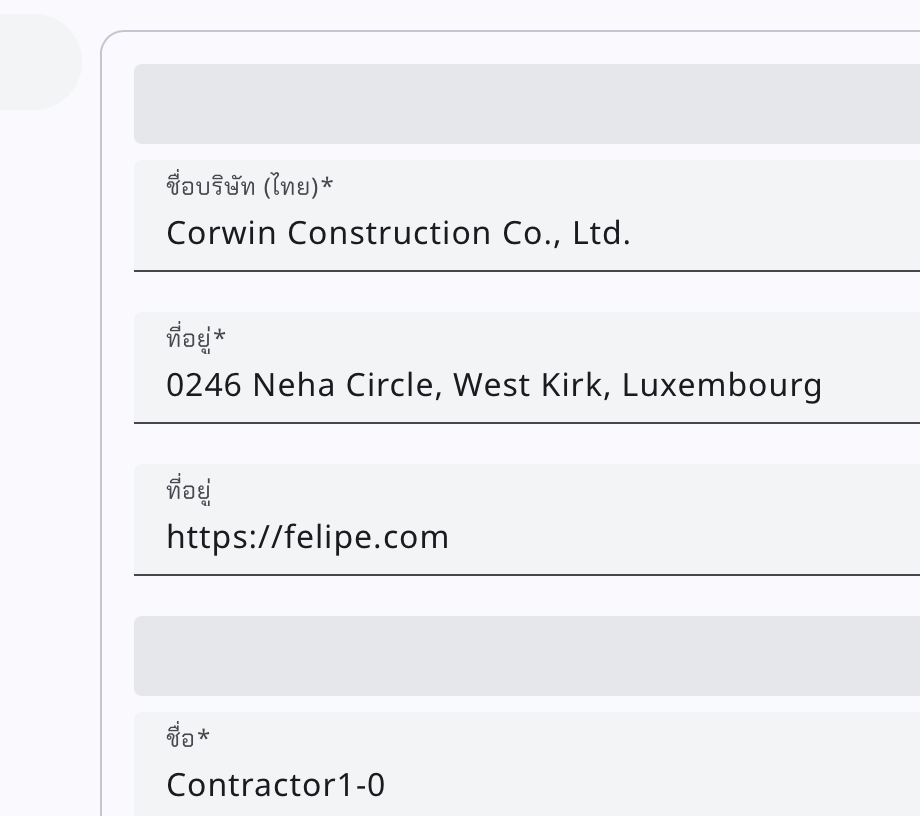Click the company name field's empty area

tap(780, 233)
